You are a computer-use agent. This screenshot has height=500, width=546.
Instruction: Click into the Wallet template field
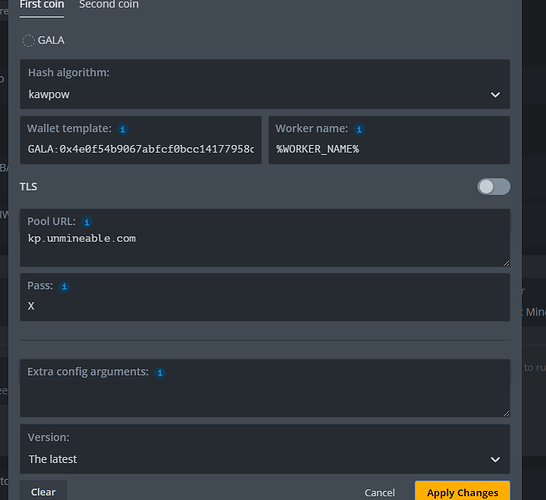141,140
